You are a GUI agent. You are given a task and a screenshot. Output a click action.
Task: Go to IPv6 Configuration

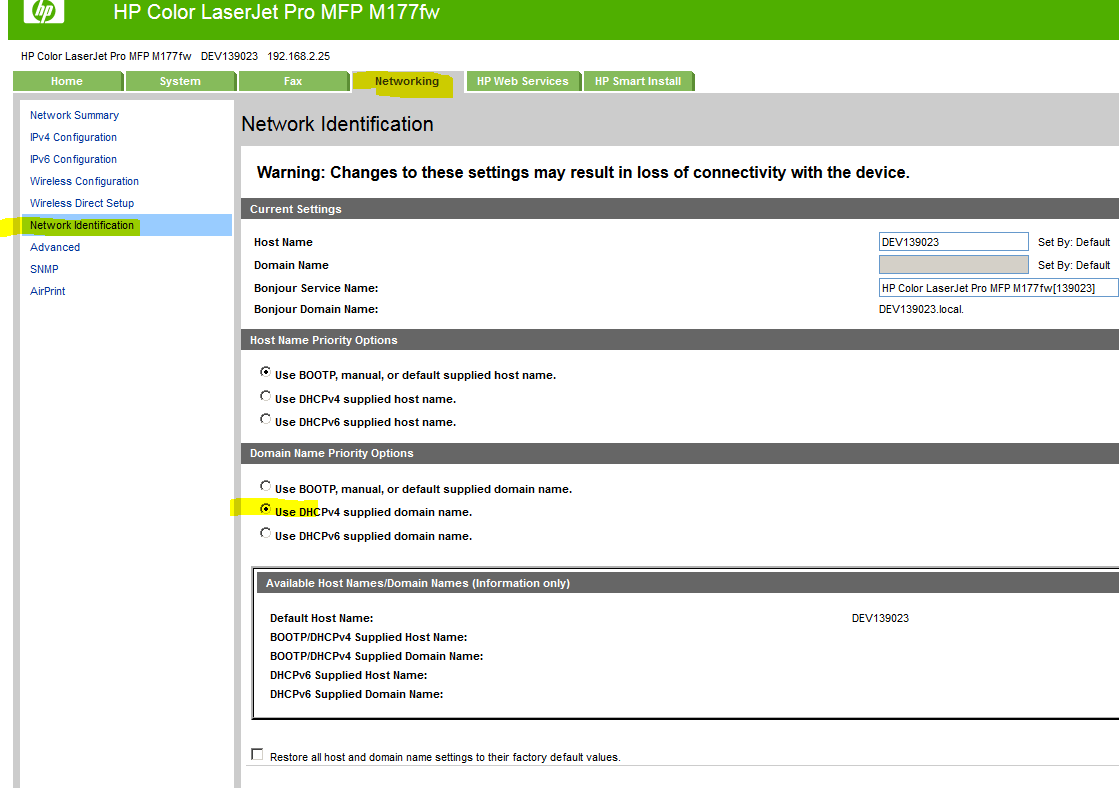[73, 159]
